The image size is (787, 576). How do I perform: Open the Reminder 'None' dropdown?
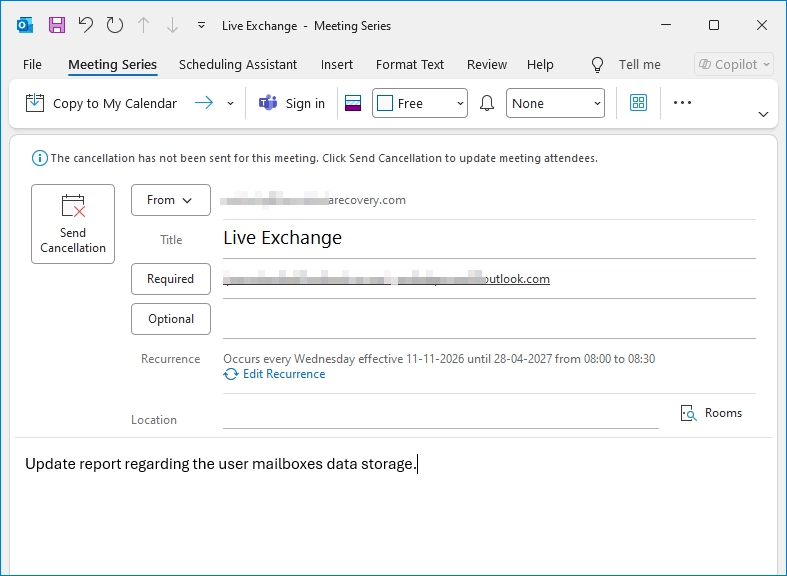555,103
